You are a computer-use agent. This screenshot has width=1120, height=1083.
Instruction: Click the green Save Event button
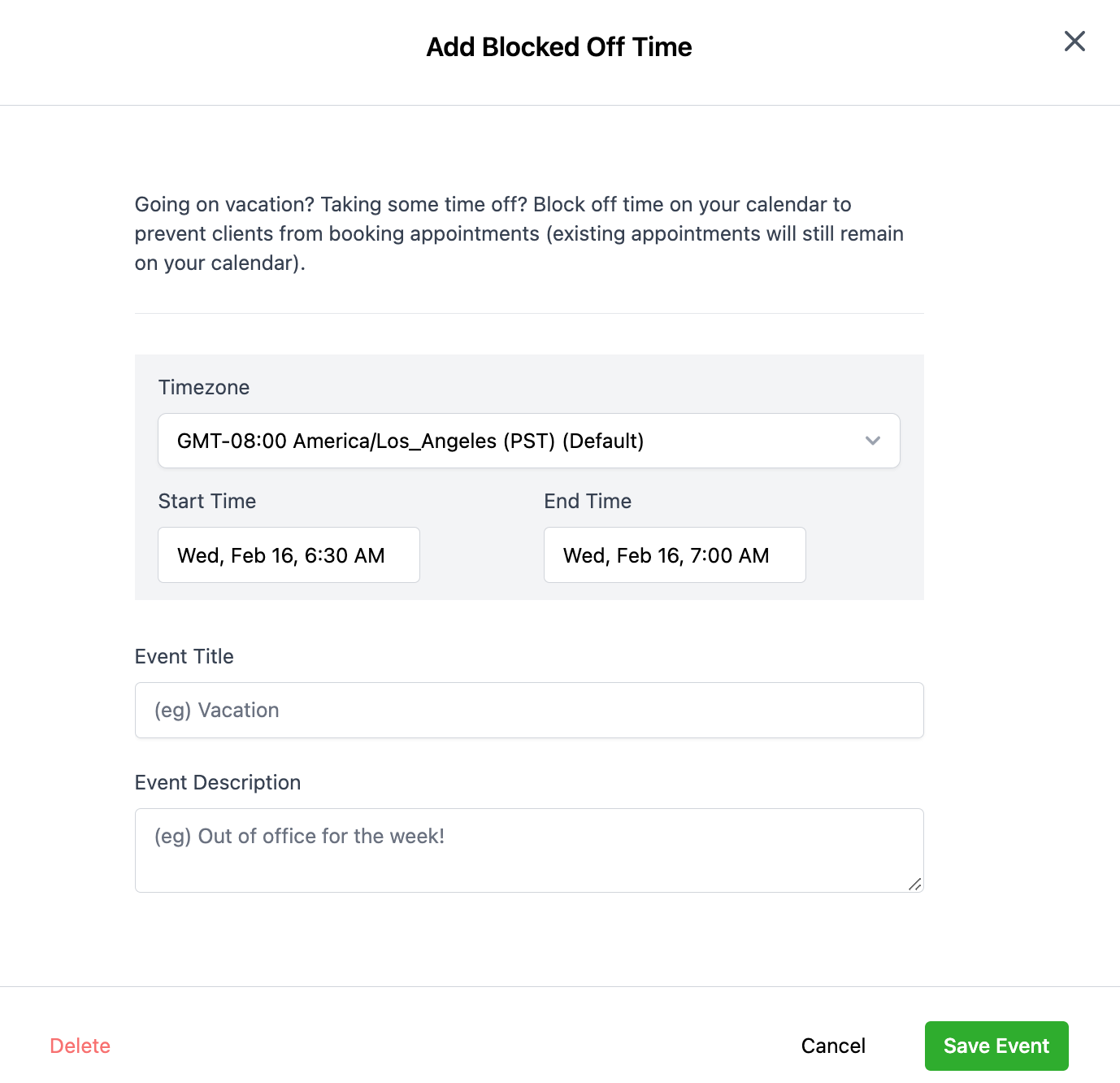(x=996, y=1046)
